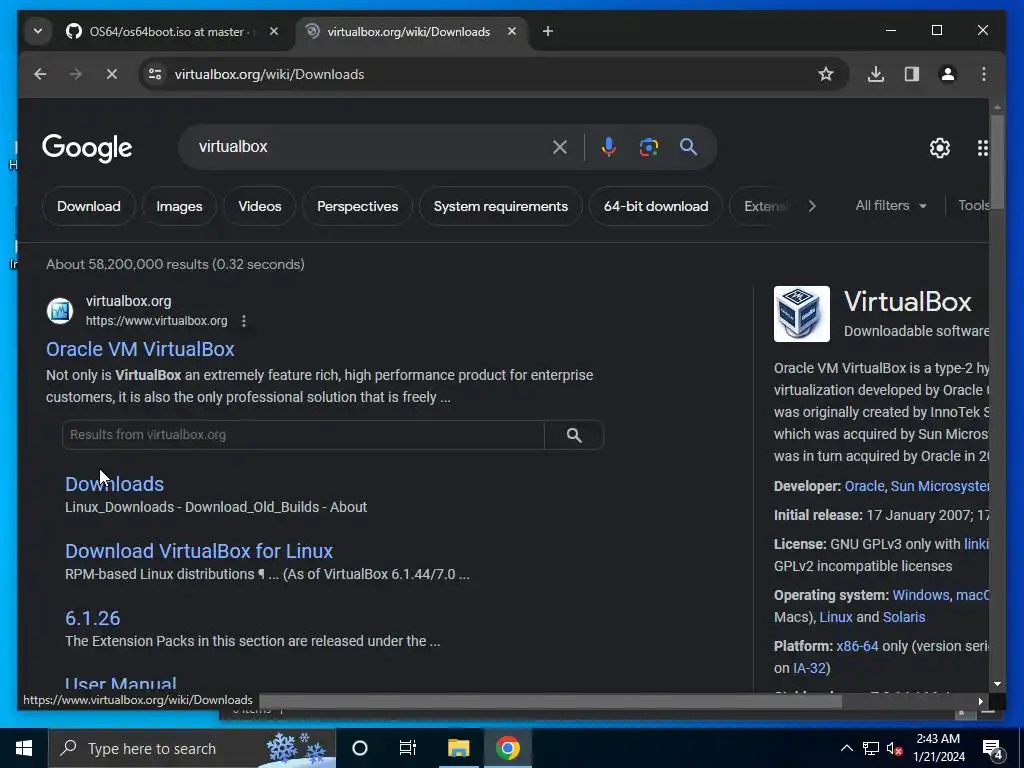Screen dimensions: 1024x768
Task: Open the Solaris operating system link
Action: coord(904,617)
